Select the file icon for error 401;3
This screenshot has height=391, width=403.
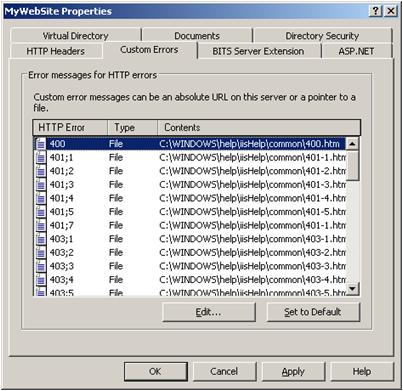click(41, 185)
